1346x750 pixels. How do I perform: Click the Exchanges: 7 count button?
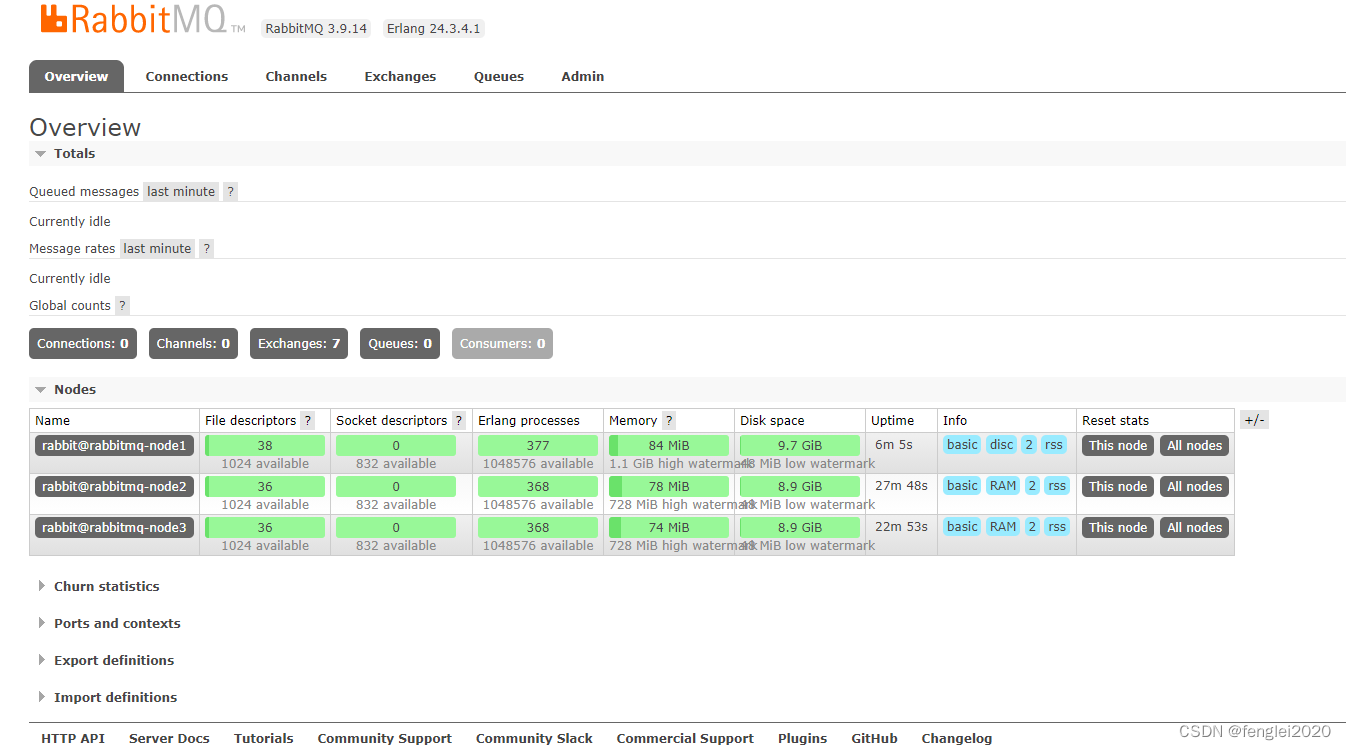tap(299, 344)
